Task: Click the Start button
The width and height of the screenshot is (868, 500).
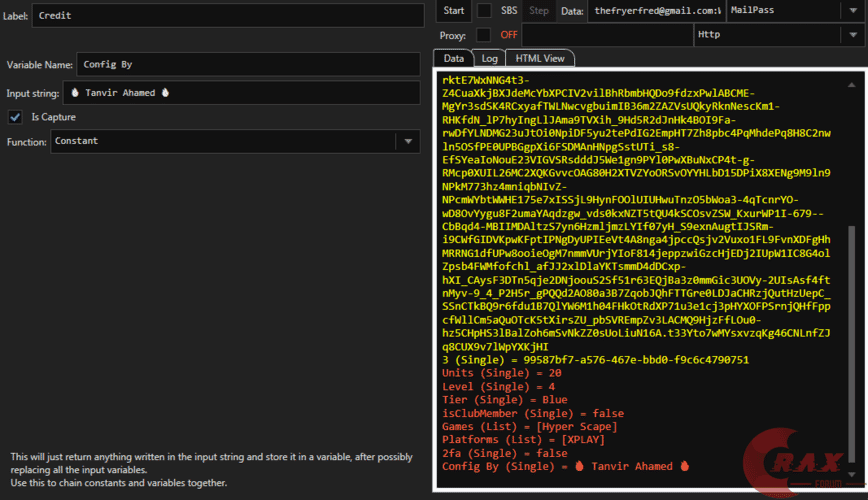Action: (x=453, y=11)
